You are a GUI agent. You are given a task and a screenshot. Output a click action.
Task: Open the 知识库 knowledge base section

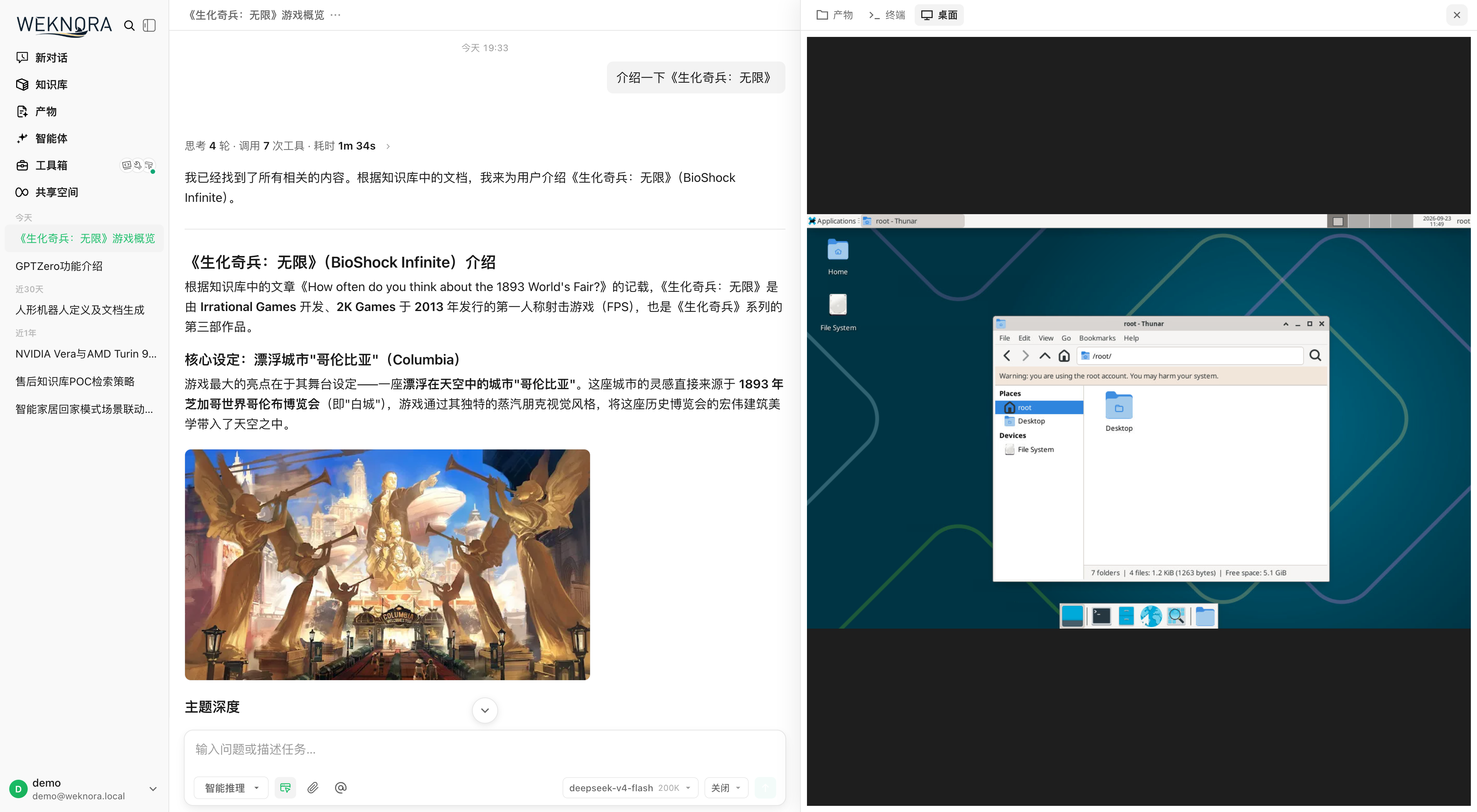click(x=51, y=84)
